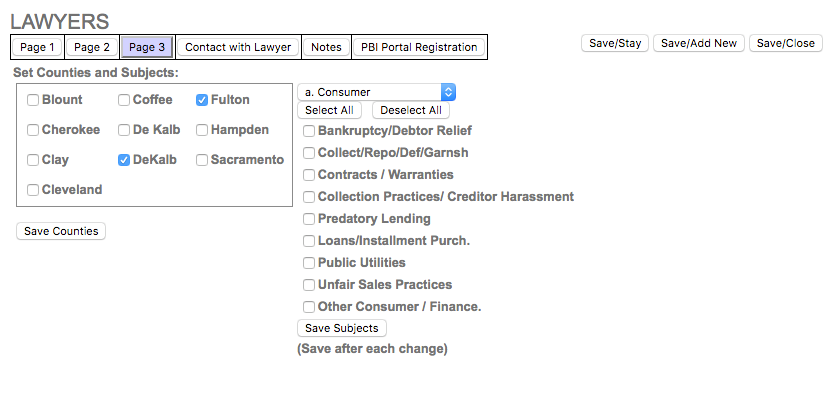Click the Select All button
Image resolution: width=839 pixels, height=404 pixels.
tap(329, 110)
